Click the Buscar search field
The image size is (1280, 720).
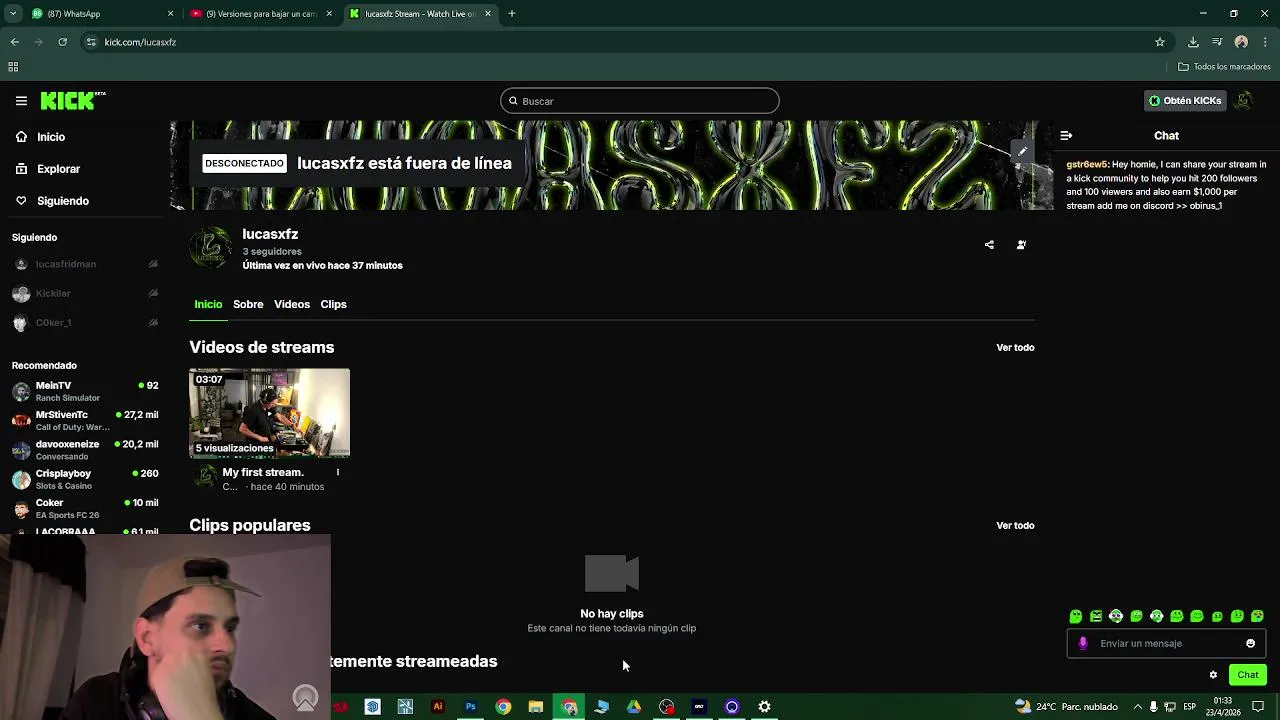coord(640,101)
